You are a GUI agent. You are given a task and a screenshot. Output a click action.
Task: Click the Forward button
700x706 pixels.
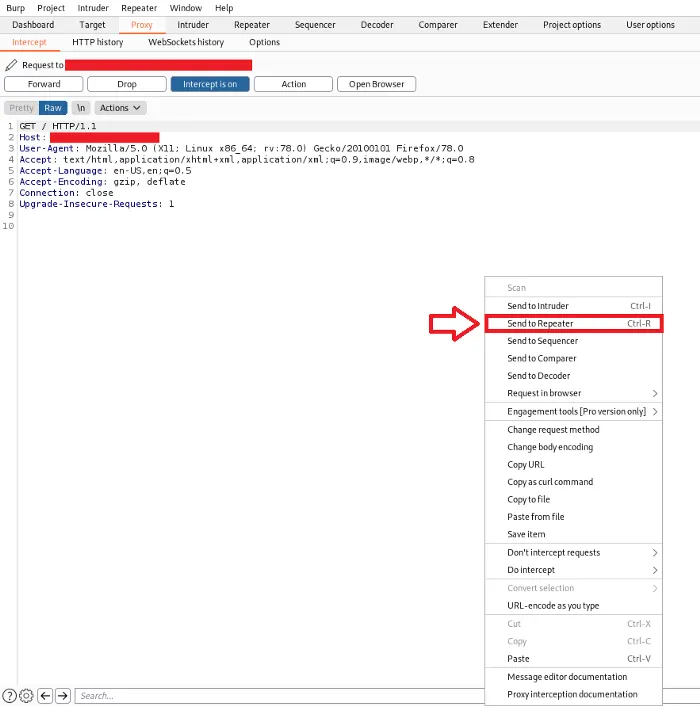click(44, 84)
